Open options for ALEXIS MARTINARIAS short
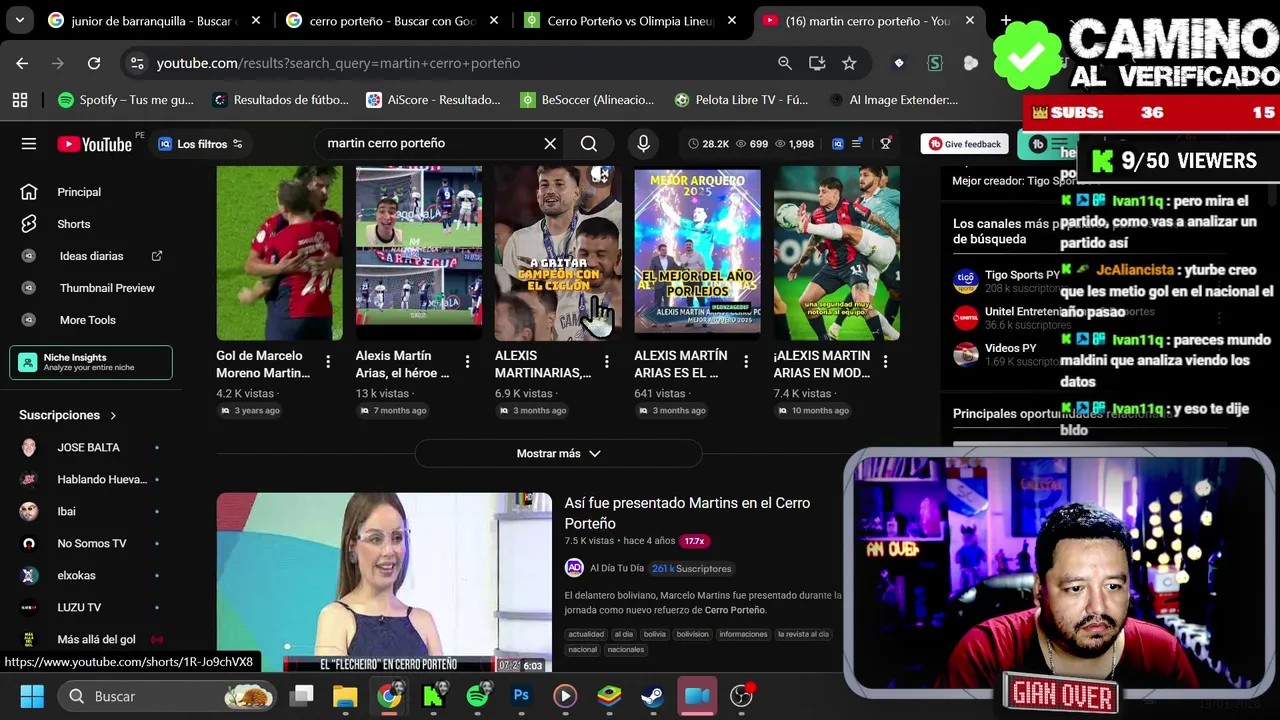This screenshot has width=1280, height=720. (x=606, y=362)
